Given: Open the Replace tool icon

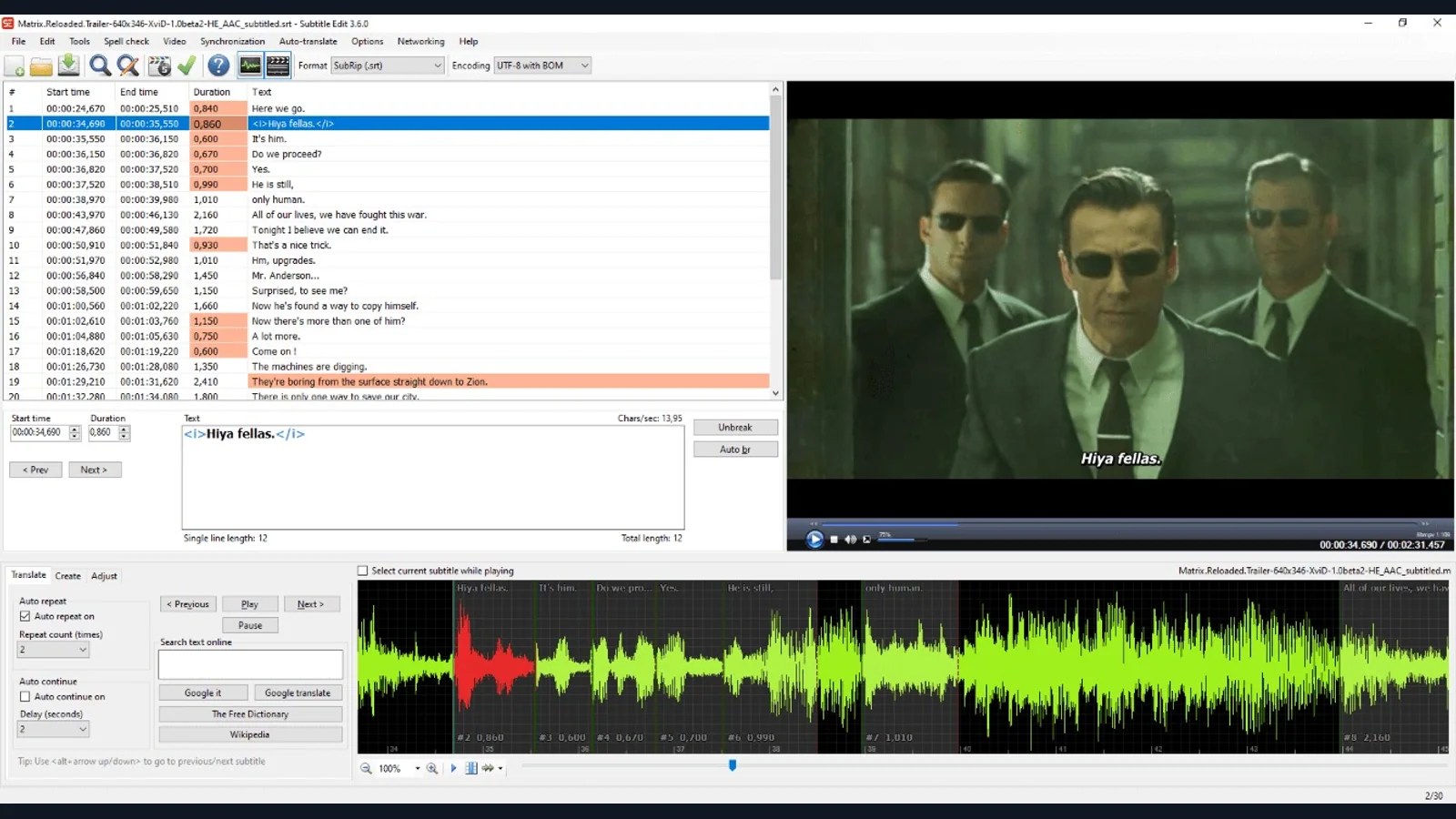Looking at the screenshot, I should 128,66.
